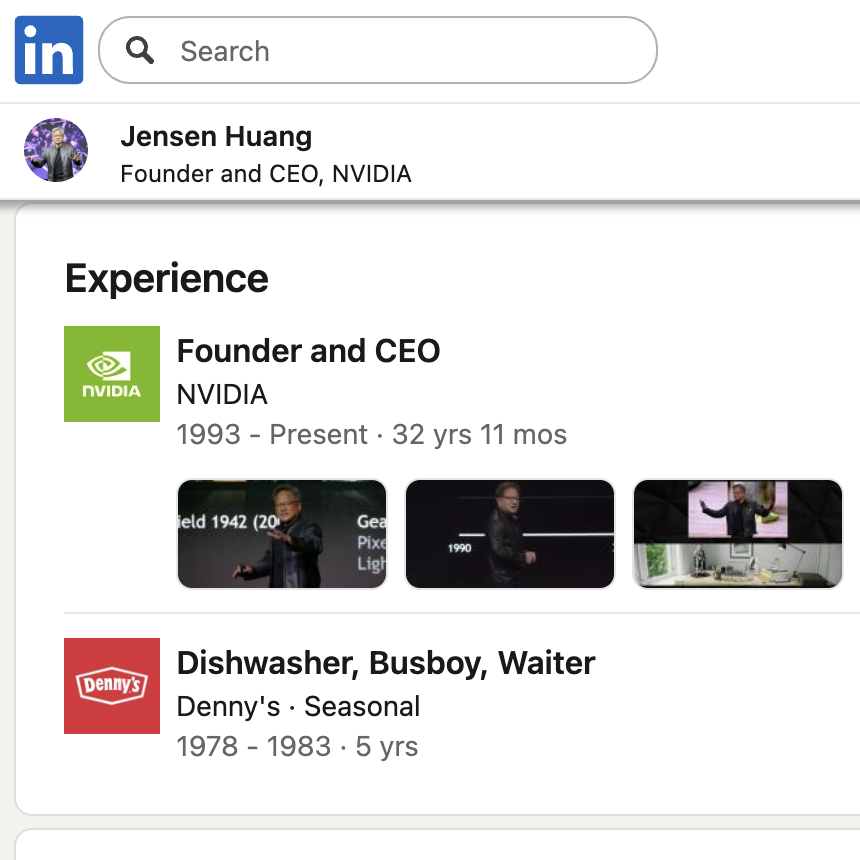This screenshot has width=860, height=860.
Task: Click the Experience section heading
Action: pyautogui.click(x=167, y=279)
